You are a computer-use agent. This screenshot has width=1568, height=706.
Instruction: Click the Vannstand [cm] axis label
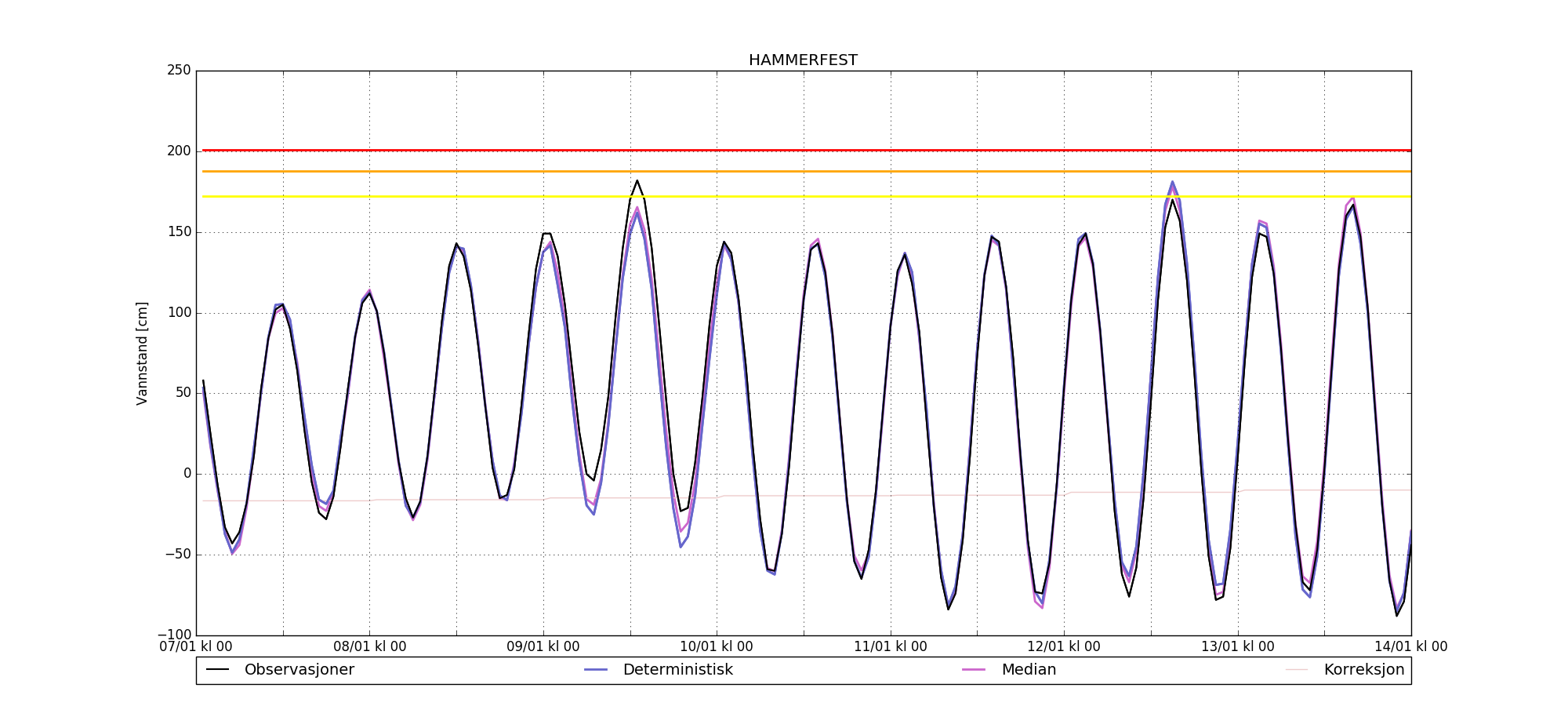click(x=142, y=353)
